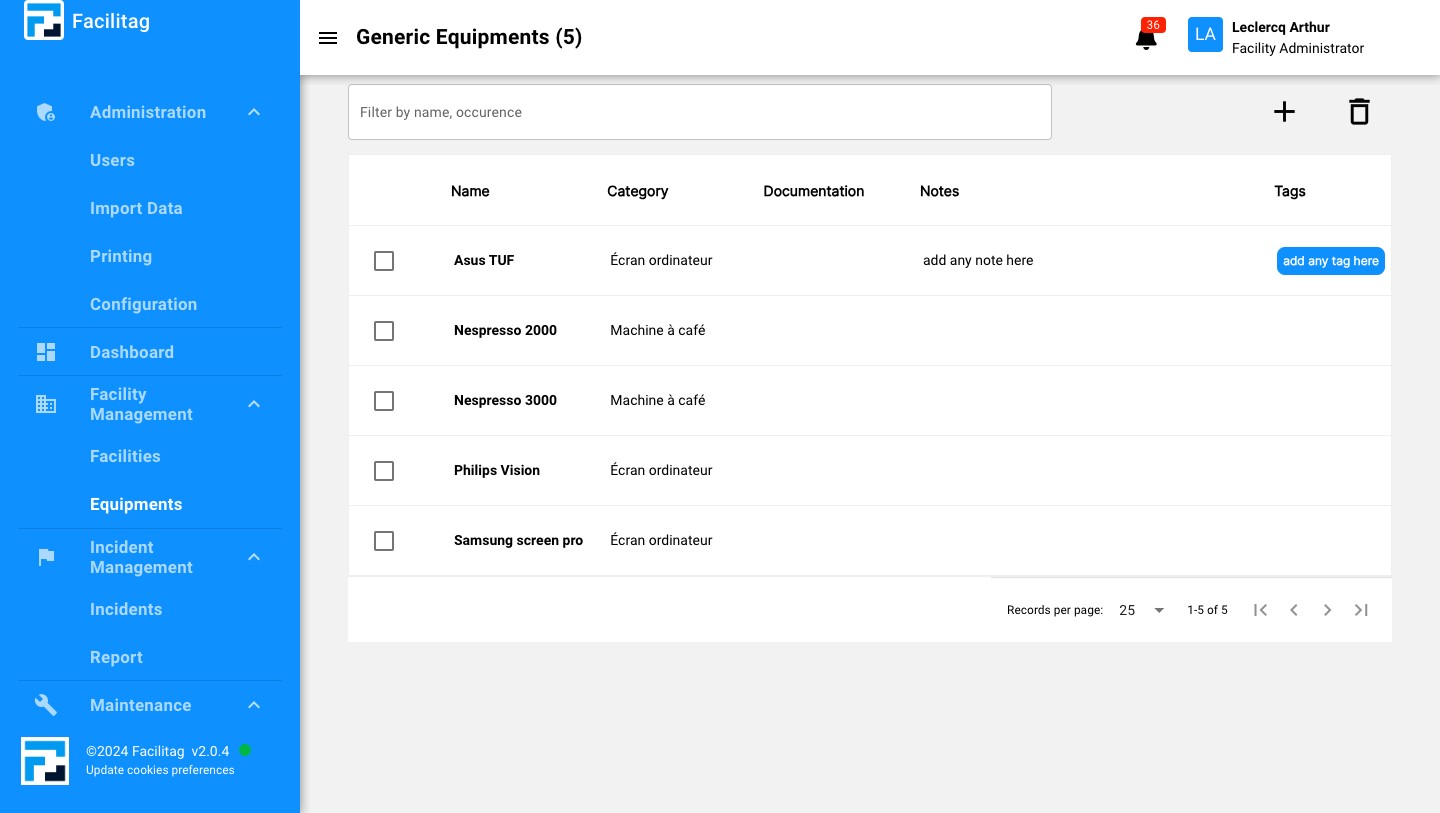Add new equipment with plus icon
Viewport: 1440px width, 813px height.
[1284, 112]
